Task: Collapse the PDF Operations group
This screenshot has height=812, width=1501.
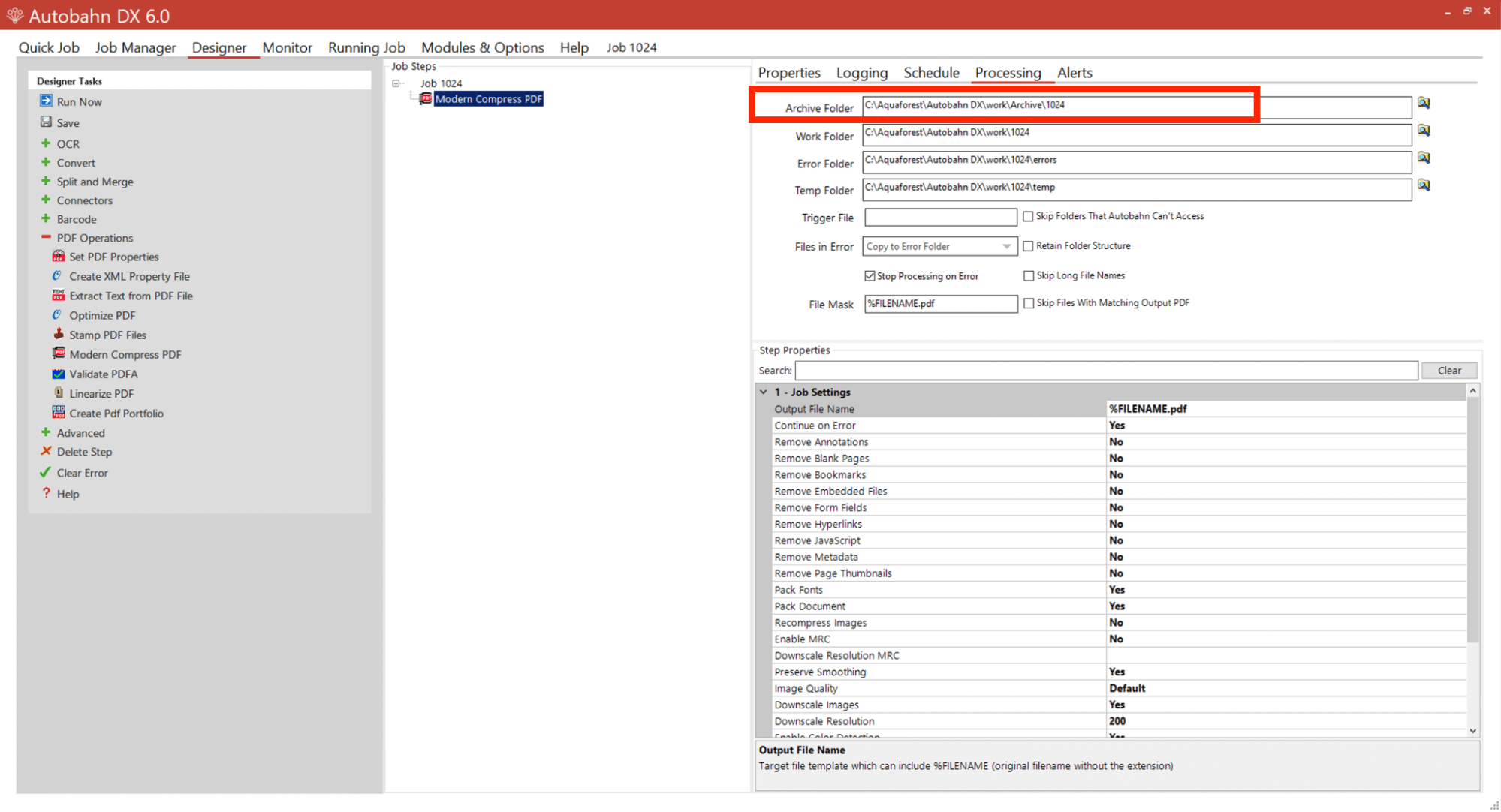Action: tap(46, 237)
